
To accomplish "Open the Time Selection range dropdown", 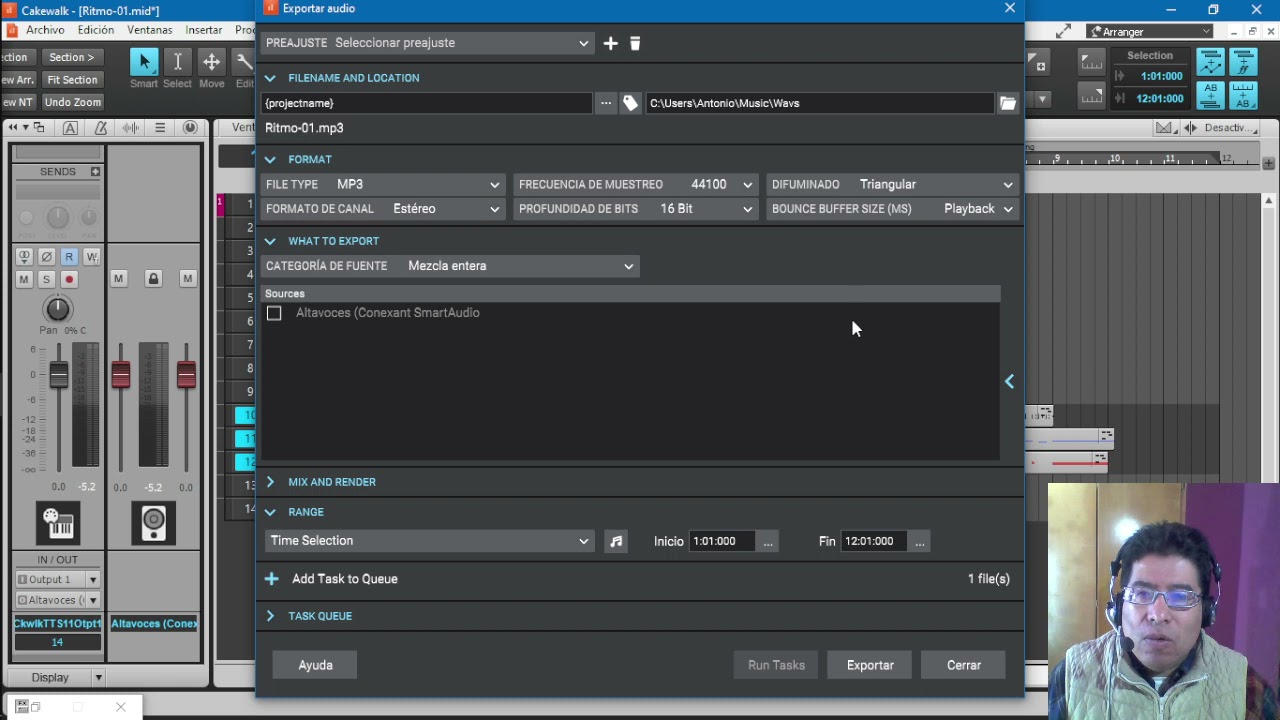I will click(x=429, y=541).
